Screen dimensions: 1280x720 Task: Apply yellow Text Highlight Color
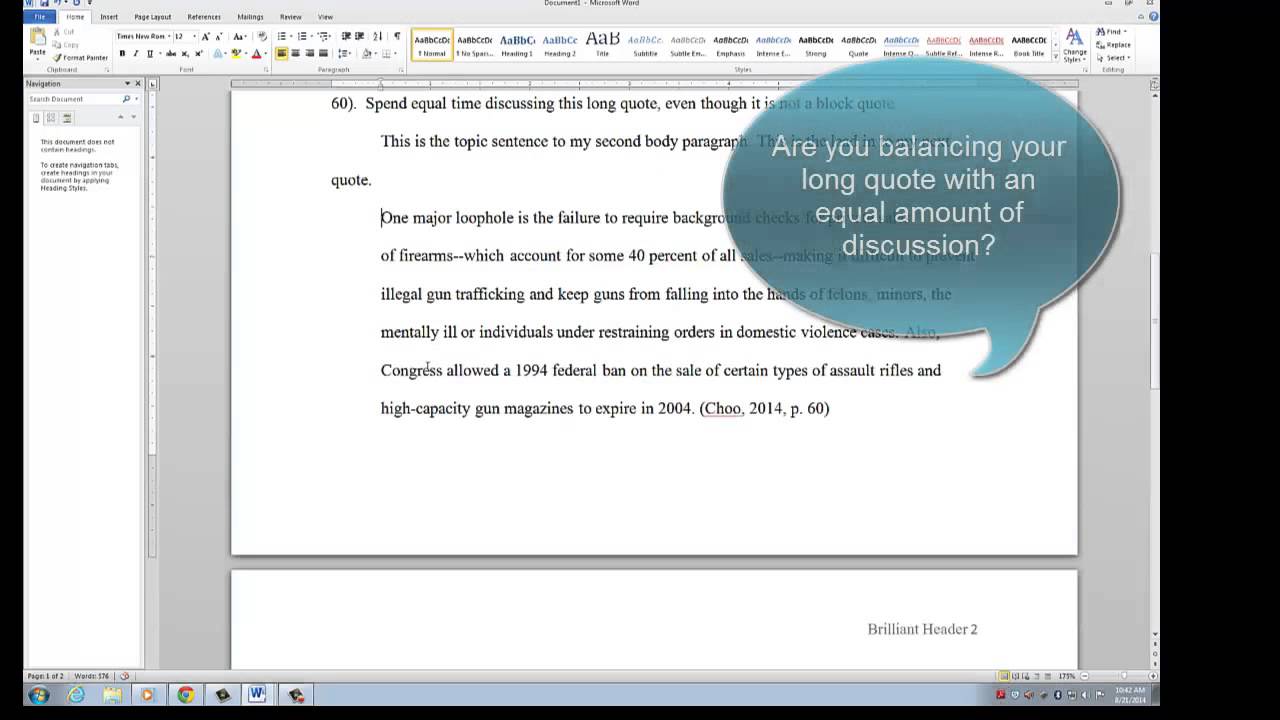pos(237,53)
